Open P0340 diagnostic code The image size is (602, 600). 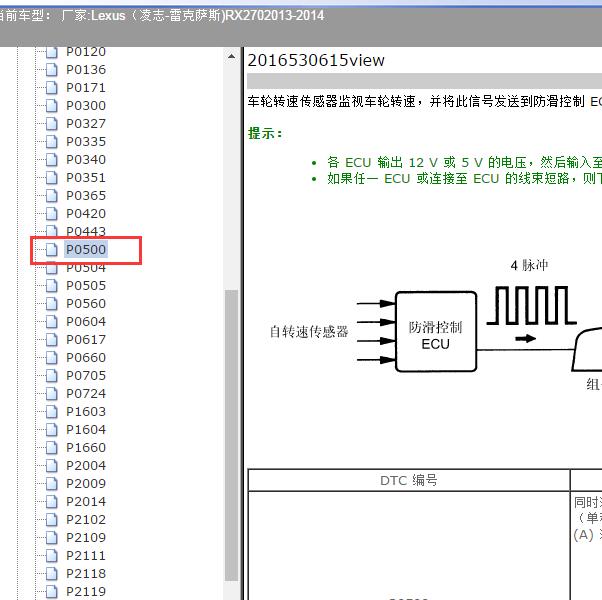pyautogui.click(x=86, y=159)
